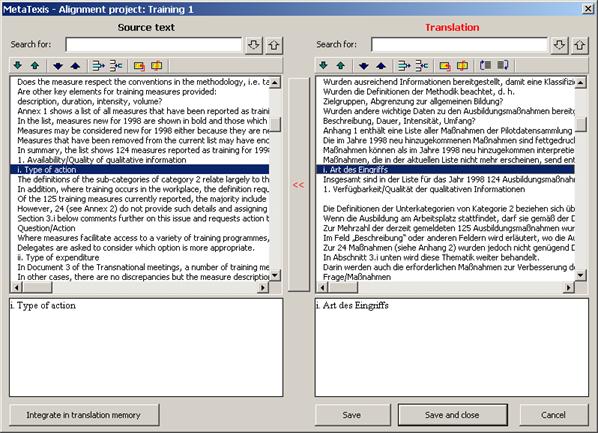Viewport: 598px width, 433px height.
Task: Search downward in the Source text
Action: (254, 45)
